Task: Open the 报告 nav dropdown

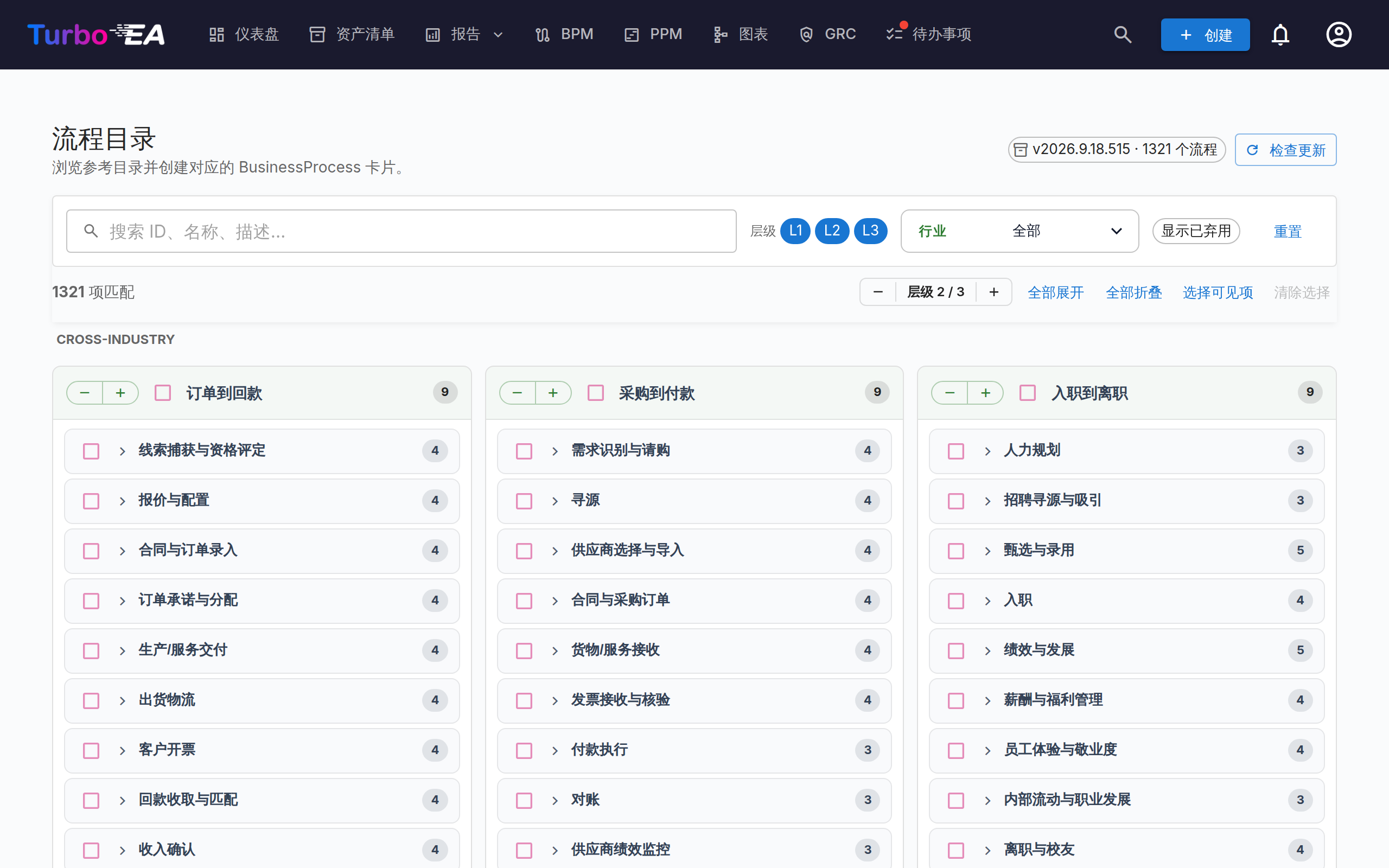Action: click(464, 34)
